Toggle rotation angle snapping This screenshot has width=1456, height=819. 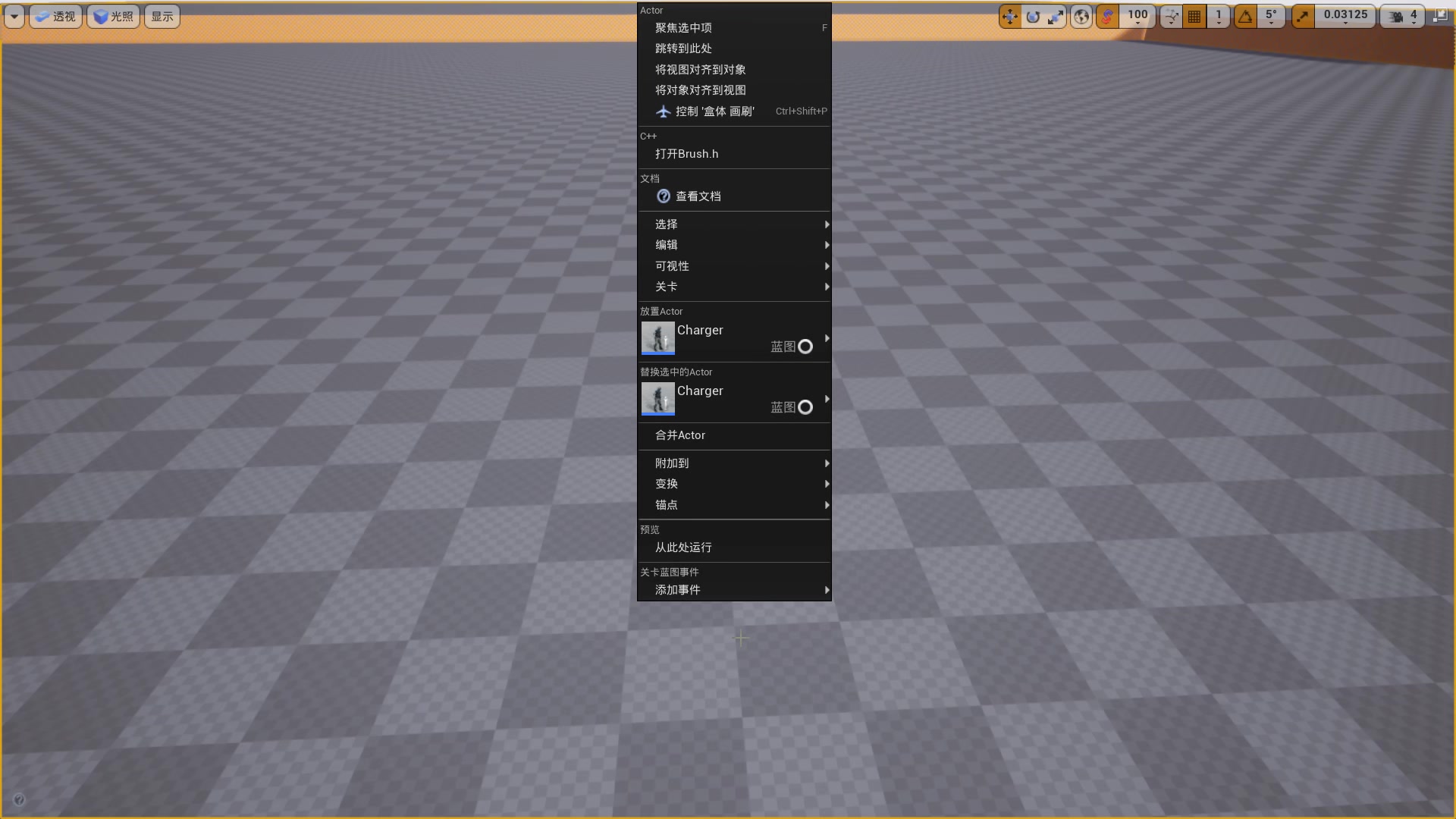(x=1245, y=17)
